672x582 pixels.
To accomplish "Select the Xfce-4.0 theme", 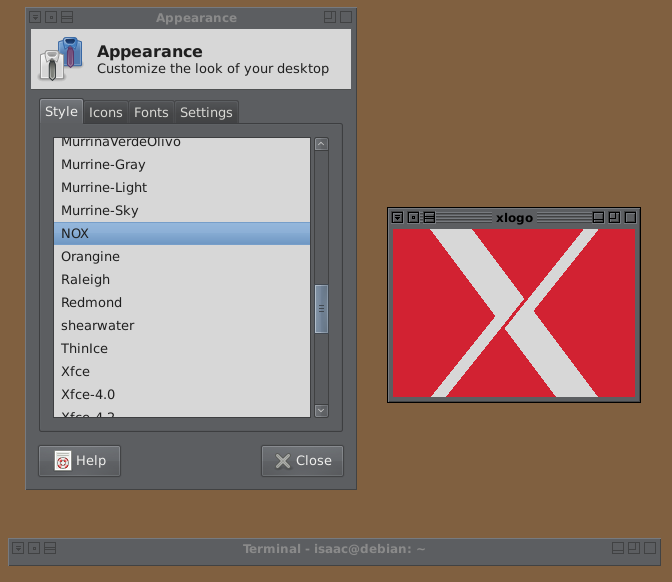I will tap(182, 395).
